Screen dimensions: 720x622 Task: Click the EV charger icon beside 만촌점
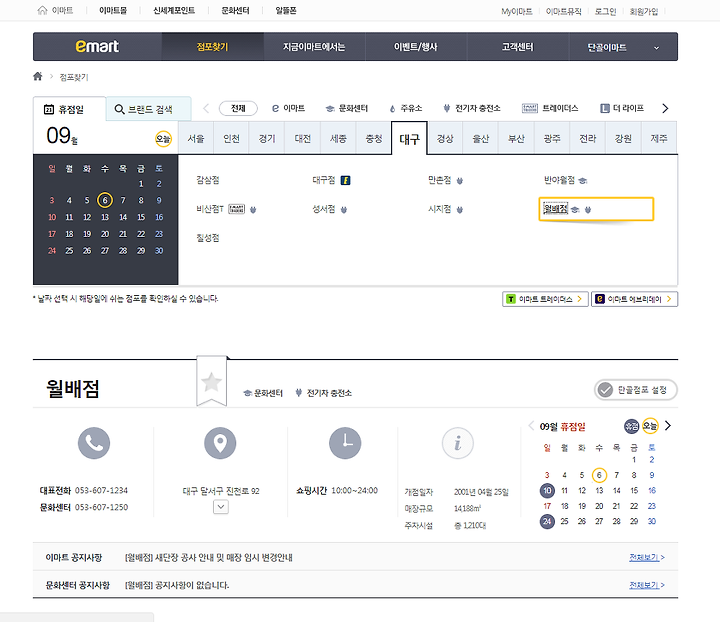(x=460, y=181)
